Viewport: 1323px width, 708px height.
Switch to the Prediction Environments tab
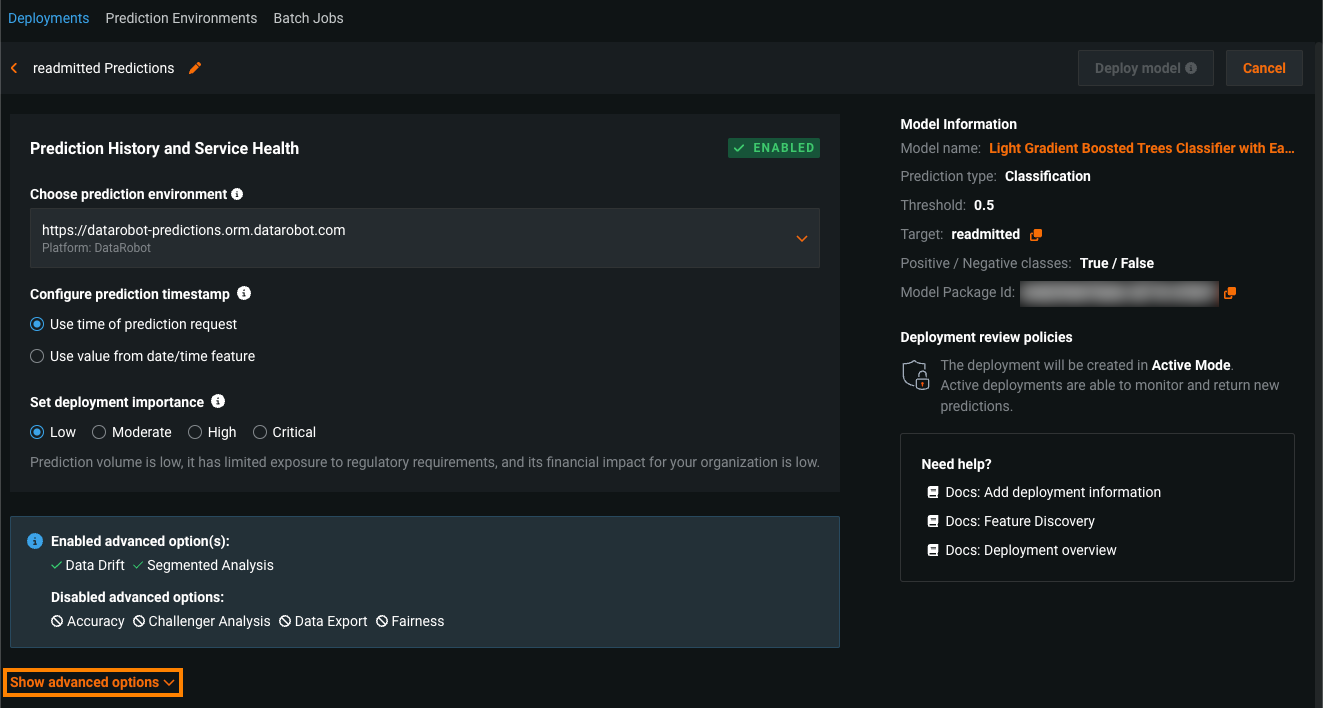181,18
